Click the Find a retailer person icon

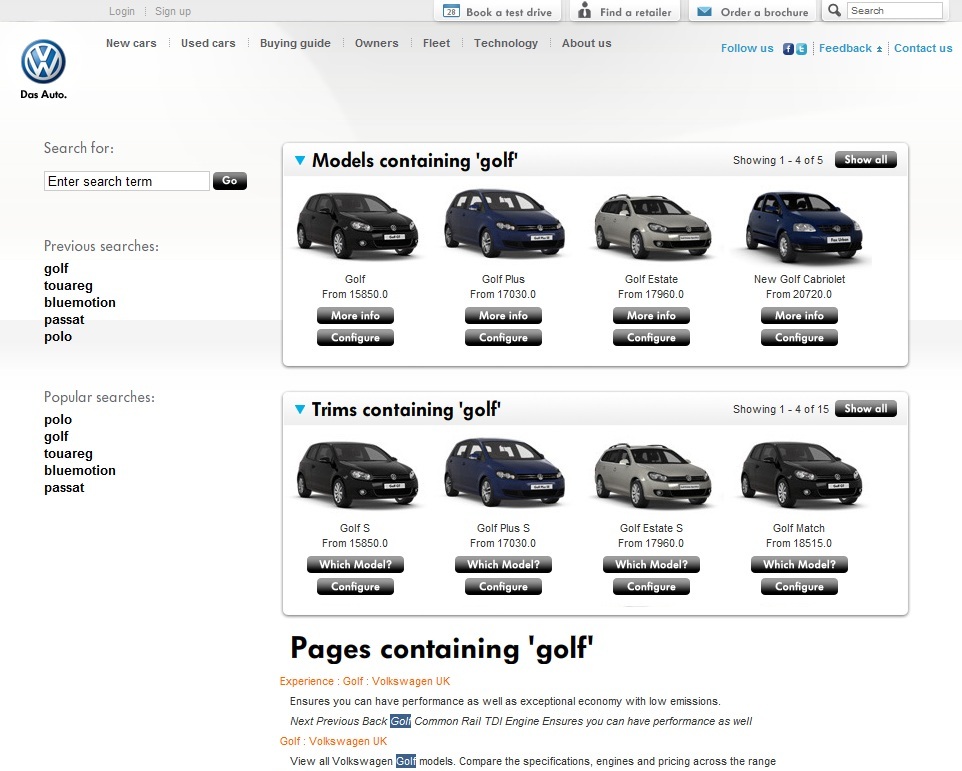click(585, 12)
